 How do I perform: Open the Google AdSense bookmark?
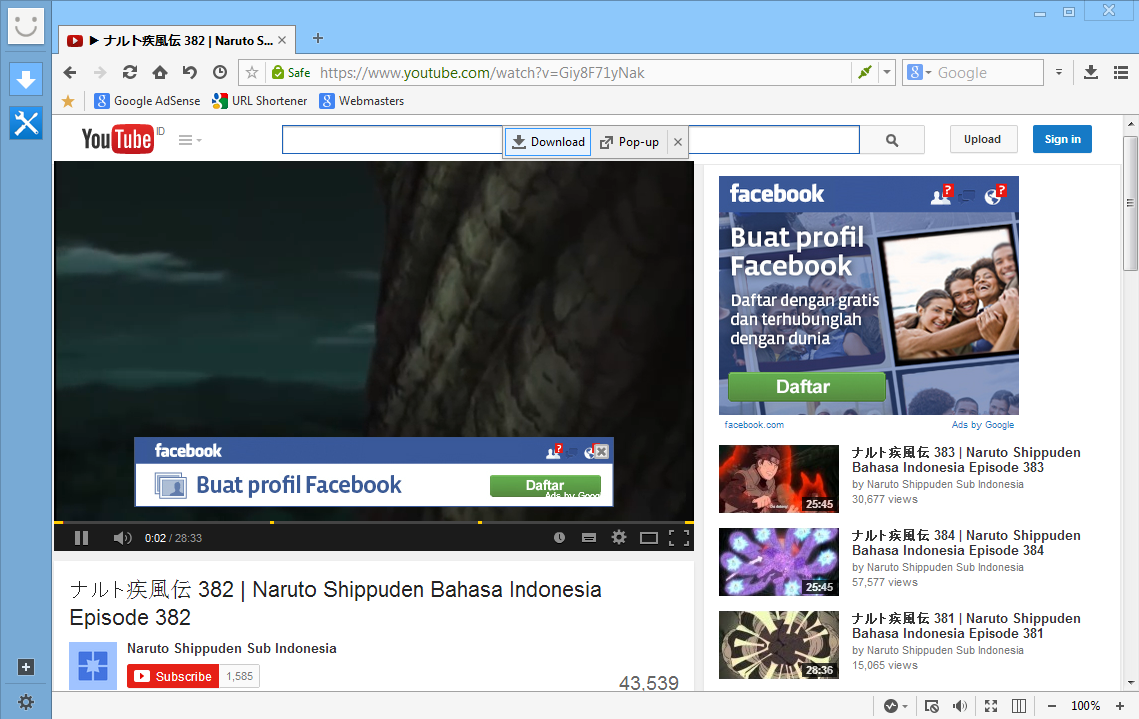[147, 101]
